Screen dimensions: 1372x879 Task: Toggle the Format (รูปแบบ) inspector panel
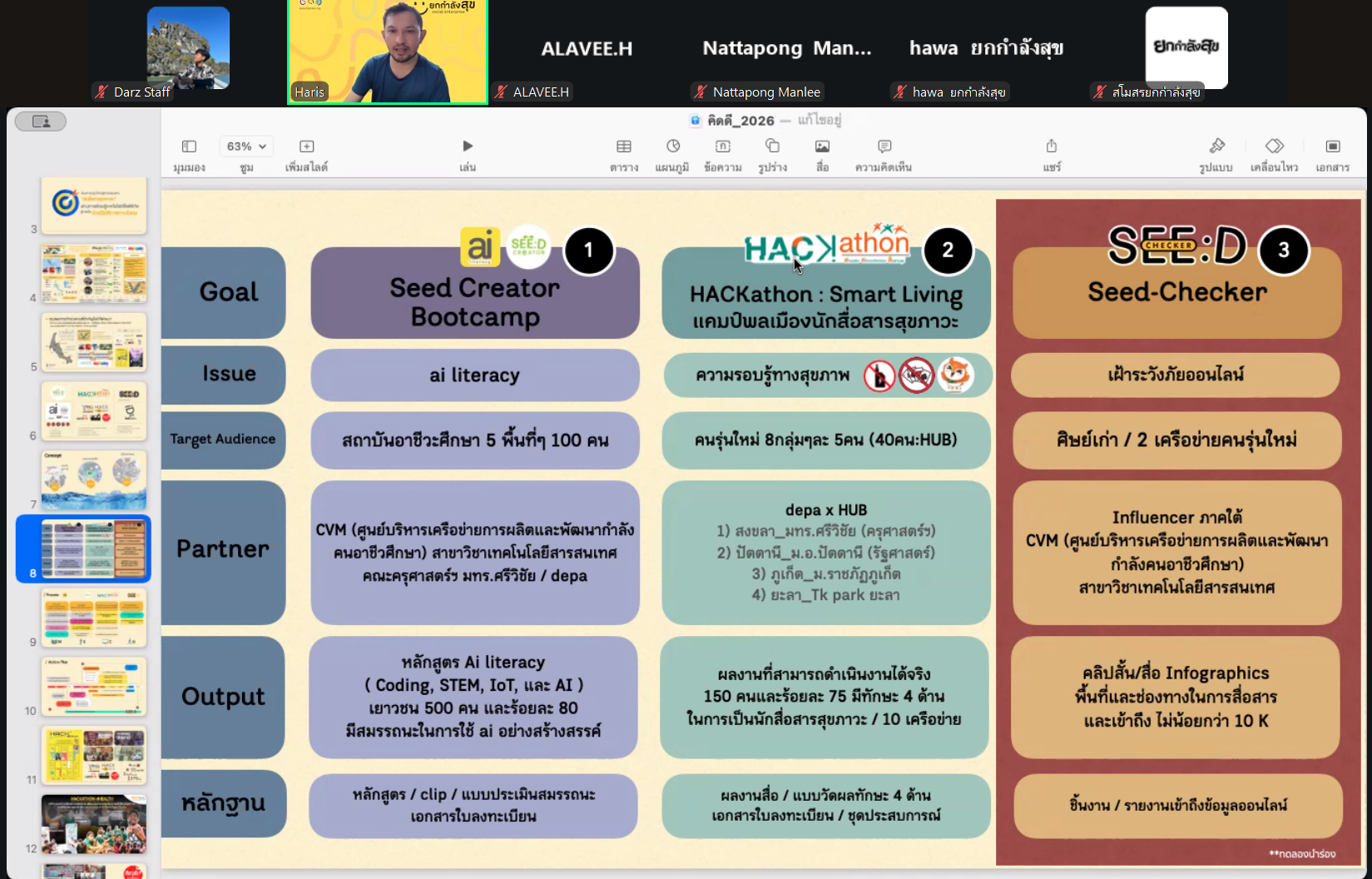[1216, 146]
